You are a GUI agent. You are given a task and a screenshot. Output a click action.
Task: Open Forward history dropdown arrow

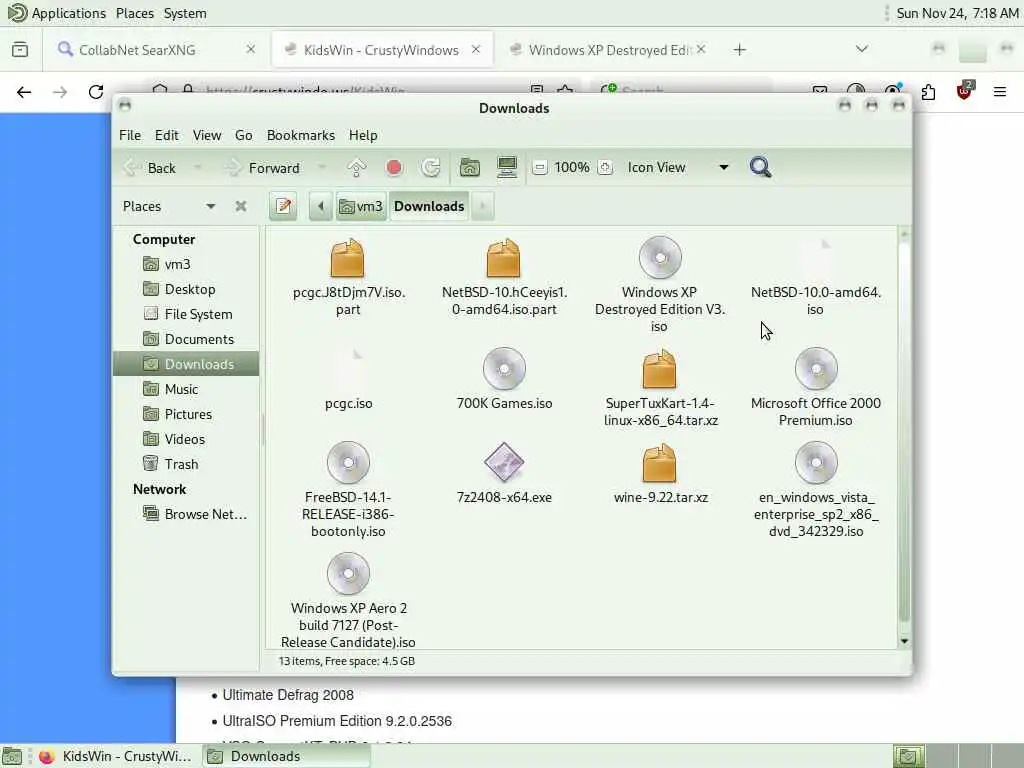click(321, 168)
